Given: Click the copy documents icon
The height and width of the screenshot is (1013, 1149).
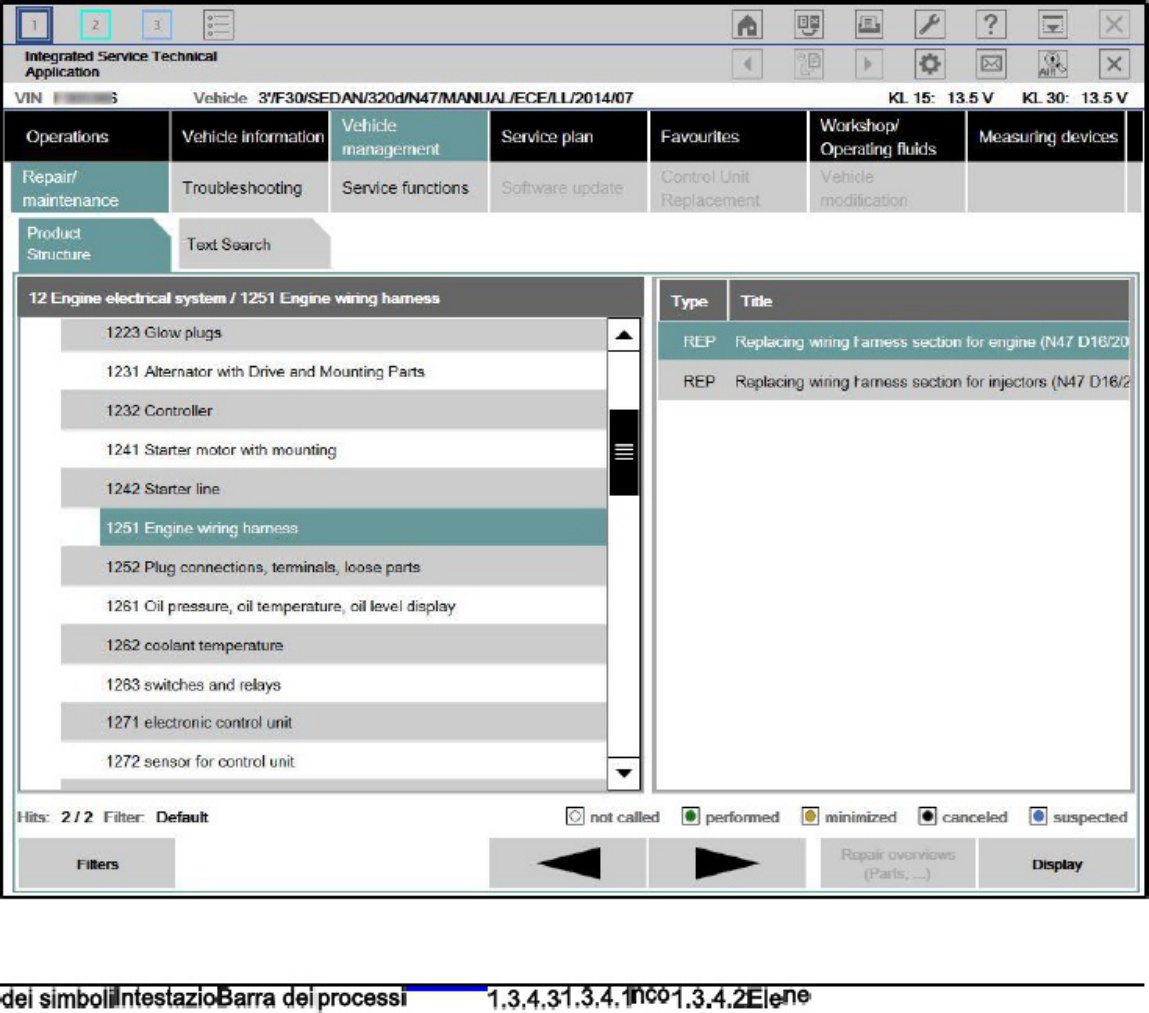Looking at the screenshot, I should (808, 65).
